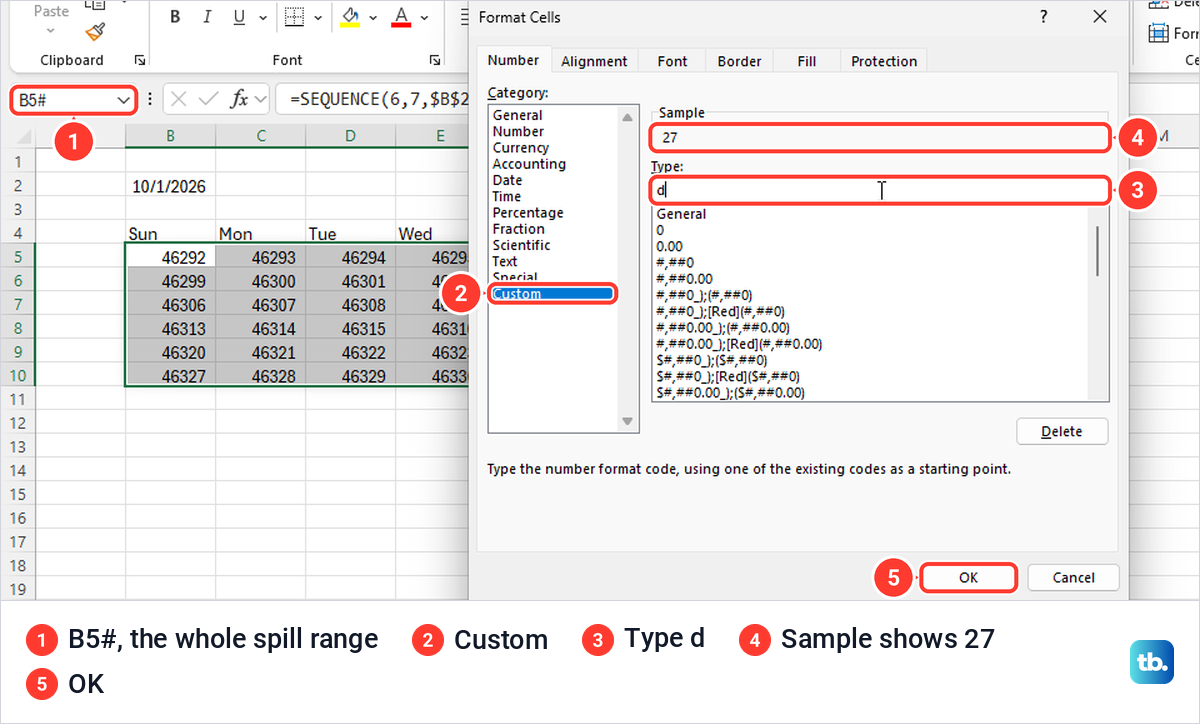Select General category
This screenshot has height=724, width=1200.
coord(517,115)
